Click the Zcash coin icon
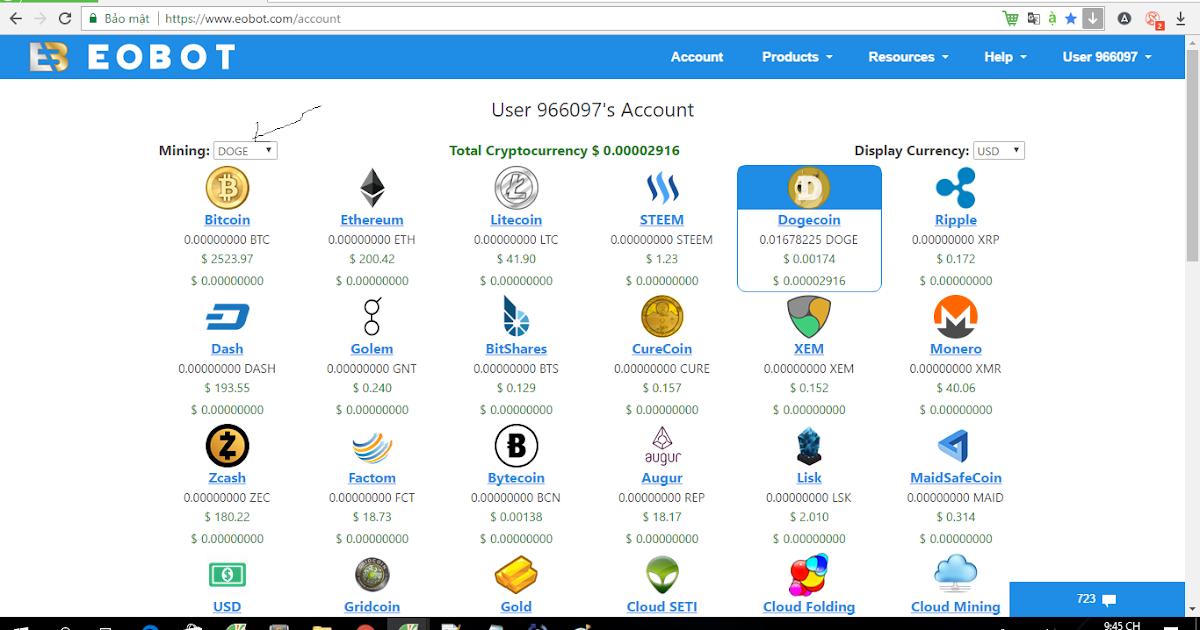Screen dimensions: 1200x630 (x=227, y=446)
